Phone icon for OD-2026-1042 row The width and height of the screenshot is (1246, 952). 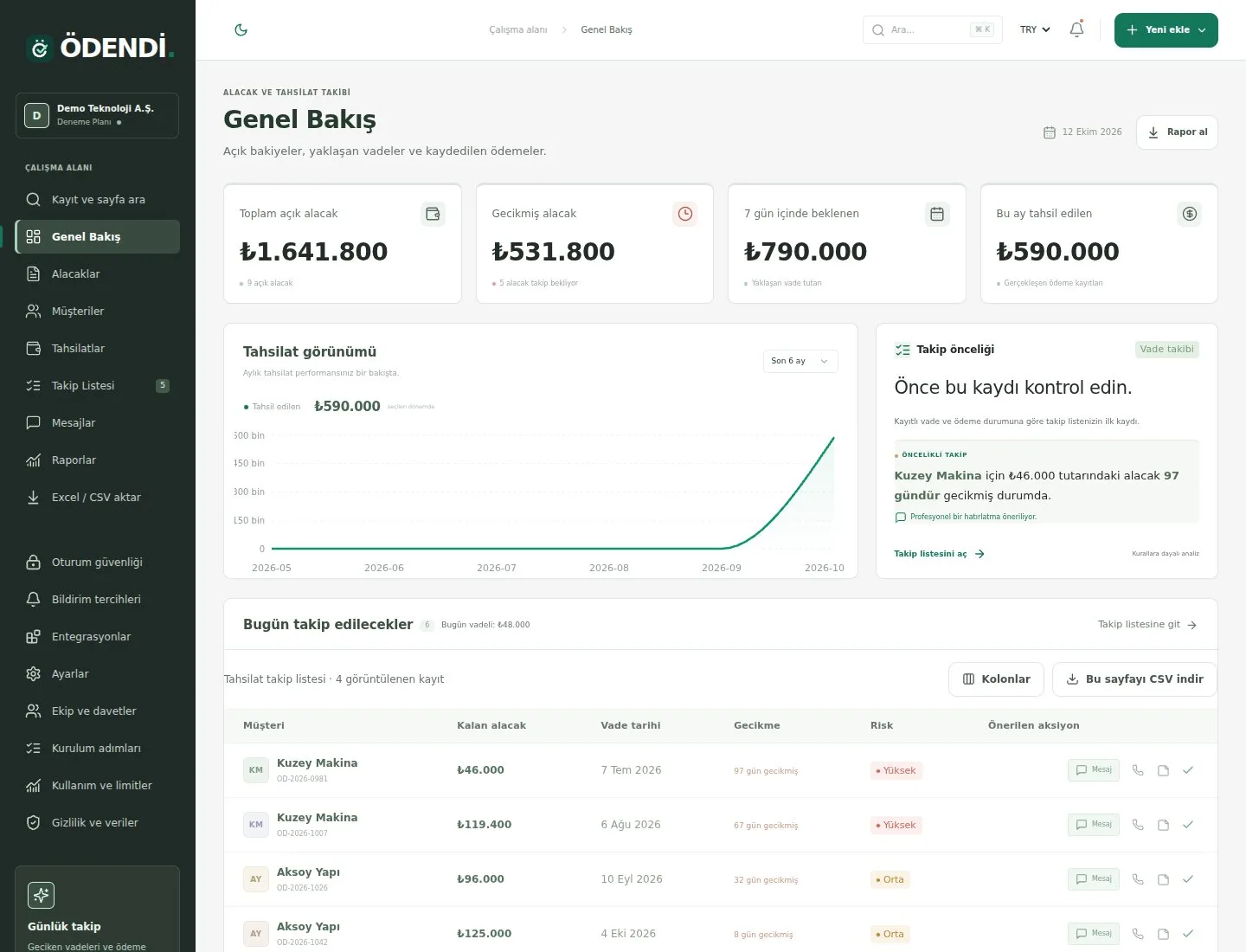tap(1138, 934)
